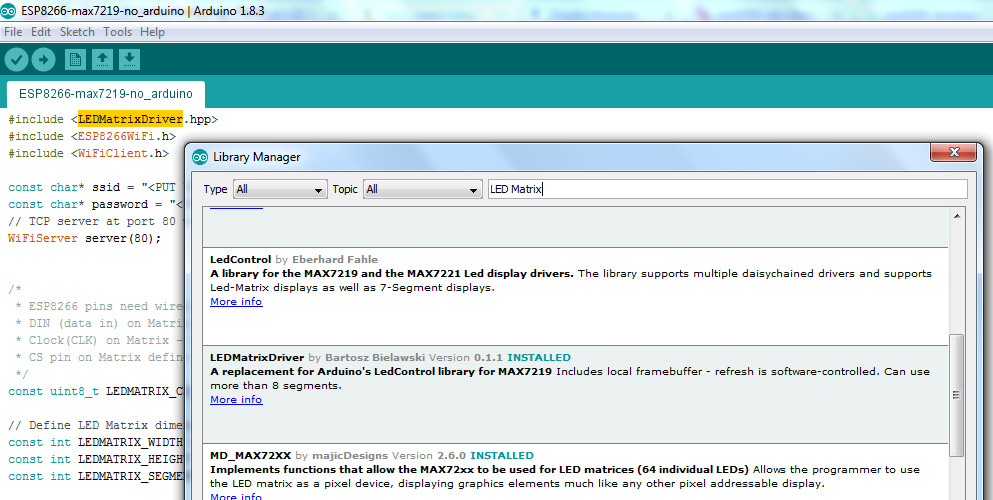Click the DIN (data in) comment line
The image size is (993, 500).
coord(99,323)
